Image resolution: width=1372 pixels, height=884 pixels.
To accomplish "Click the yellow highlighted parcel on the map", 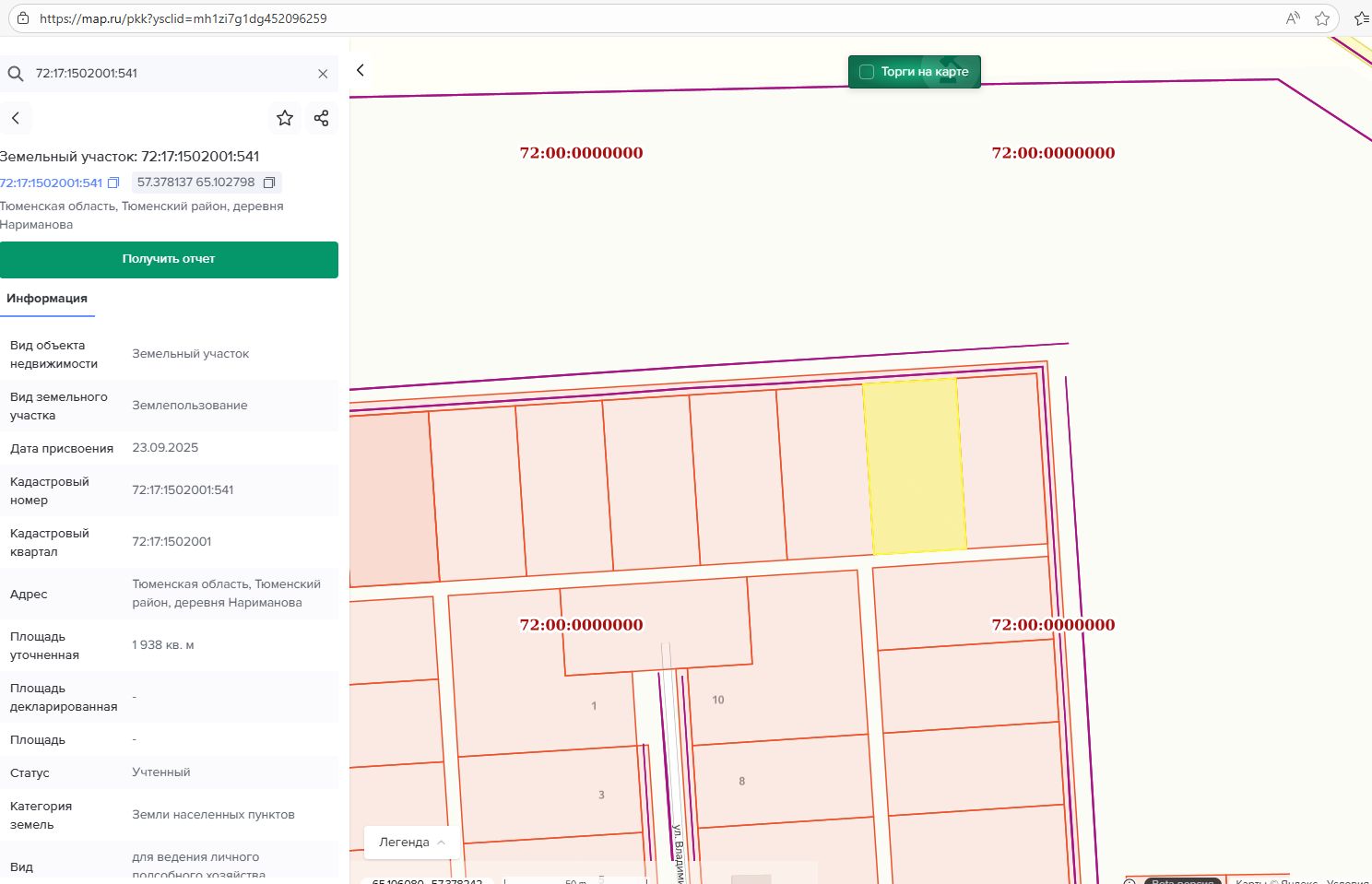I will coord(914,466).
